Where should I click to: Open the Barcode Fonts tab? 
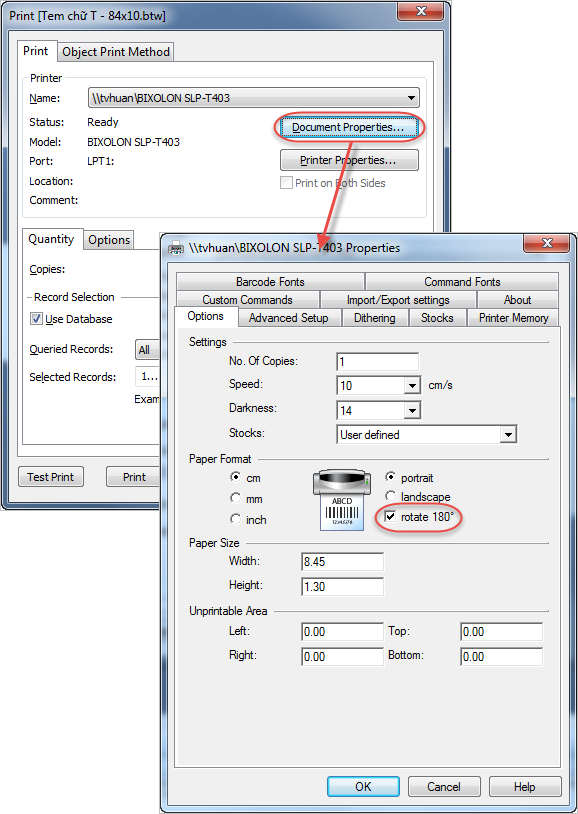coord(270,281)
